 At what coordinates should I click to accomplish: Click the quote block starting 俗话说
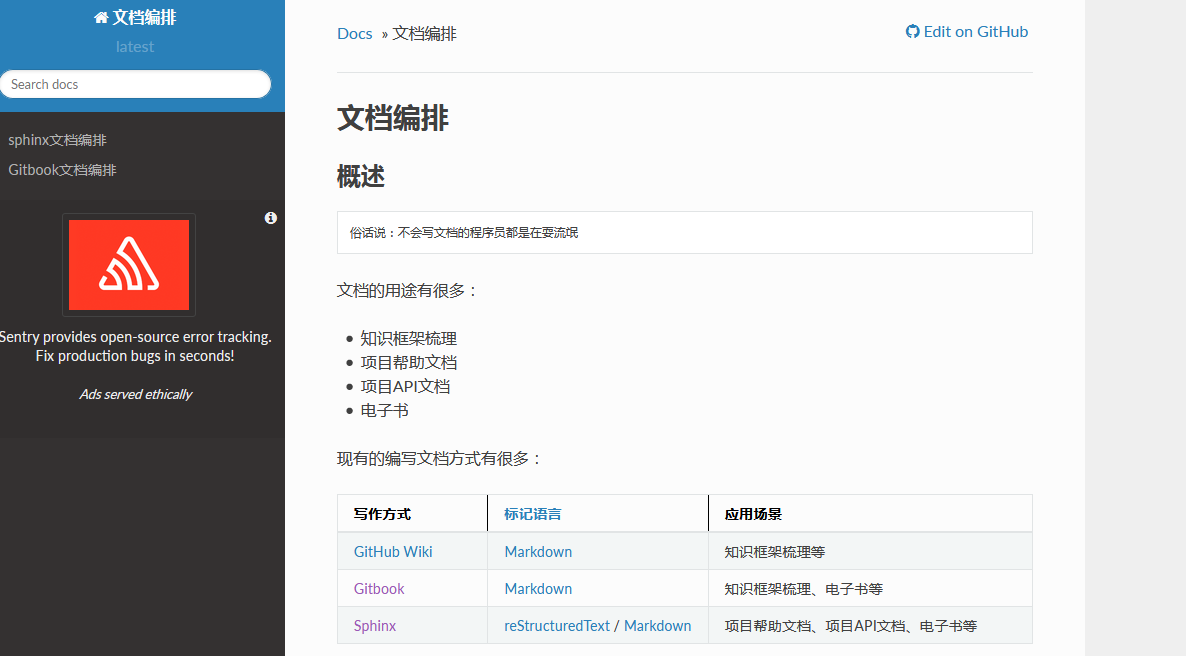pos(685,232)
